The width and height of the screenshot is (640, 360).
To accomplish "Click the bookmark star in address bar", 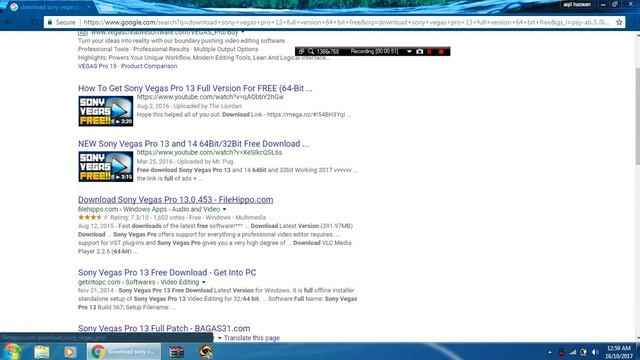I will pyautogui.click(x=619, y=22).
